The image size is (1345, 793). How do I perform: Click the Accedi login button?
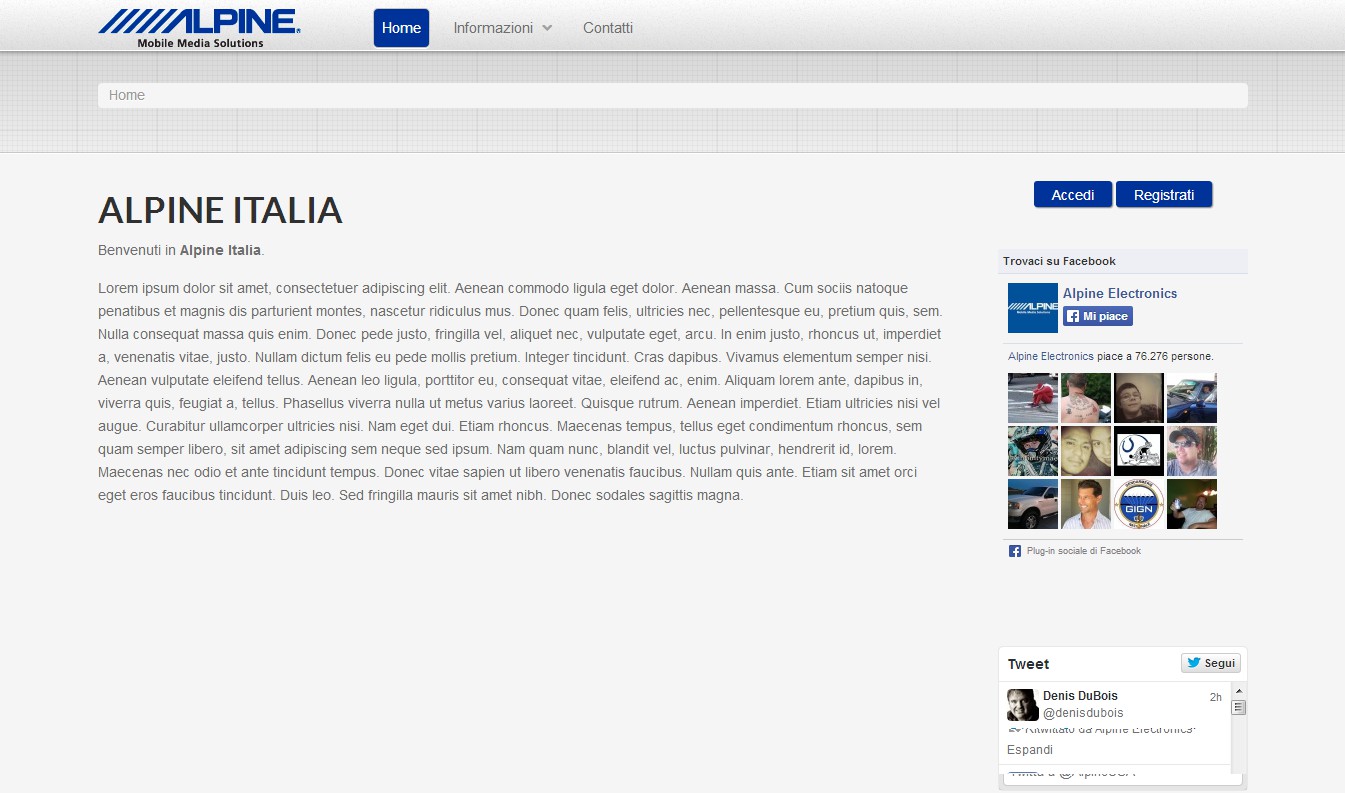click(1073, 195)
